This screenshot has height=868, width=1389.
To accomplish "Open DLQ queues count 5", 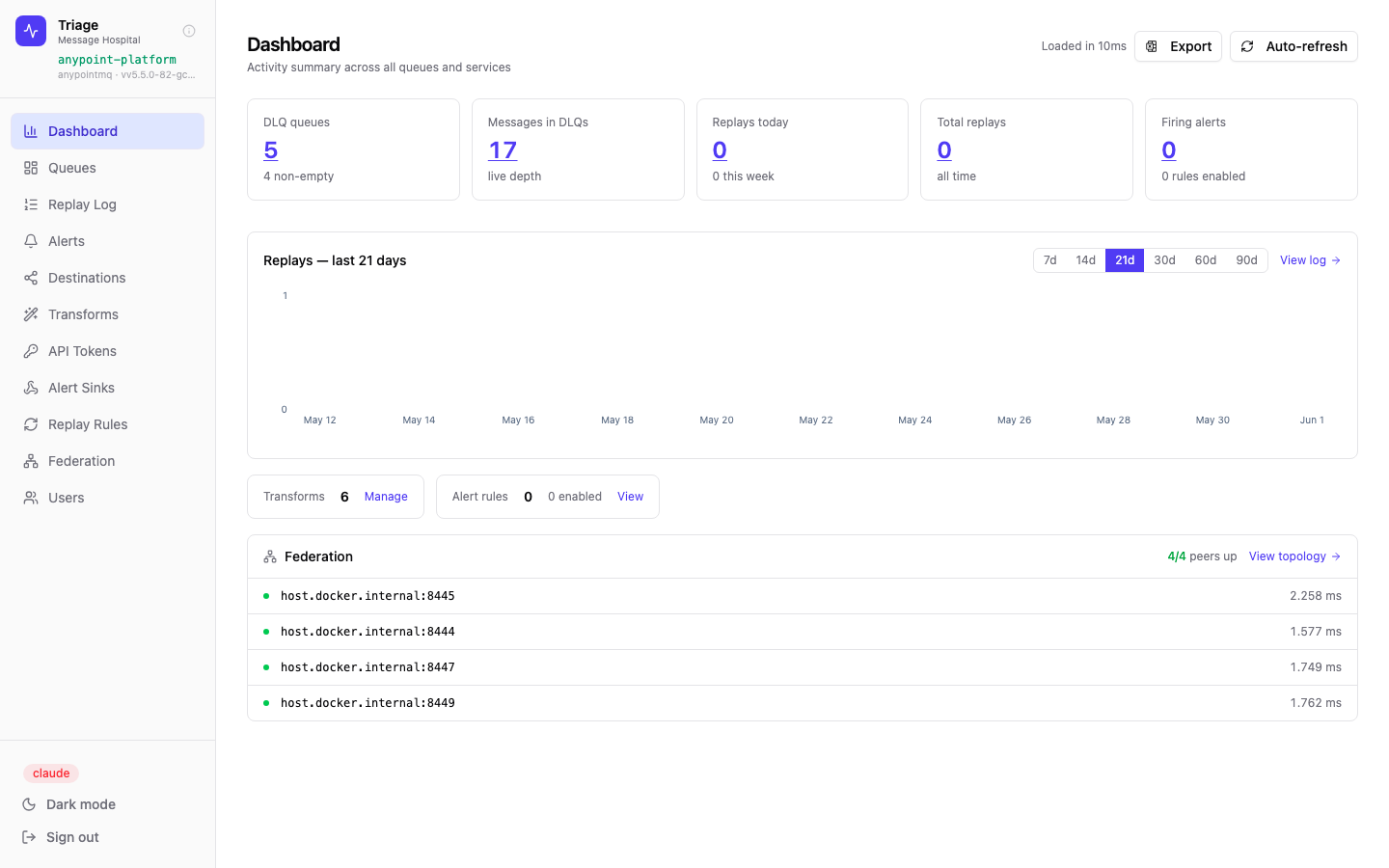I will click(271, 150).
